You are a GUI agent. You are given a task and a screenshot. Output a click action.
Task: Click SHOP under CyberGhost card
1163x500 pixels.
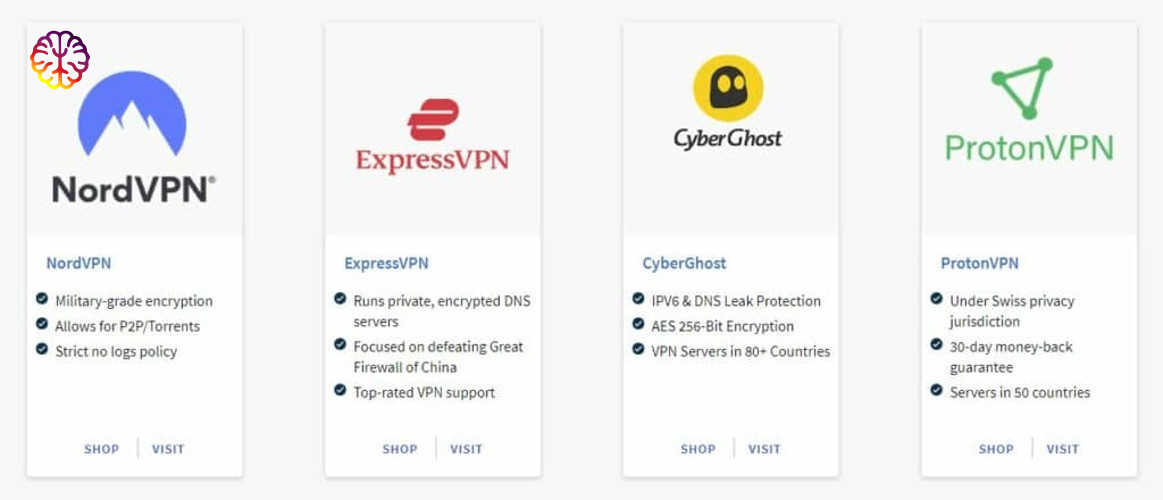pyautogui.click(x=698, y=449)
